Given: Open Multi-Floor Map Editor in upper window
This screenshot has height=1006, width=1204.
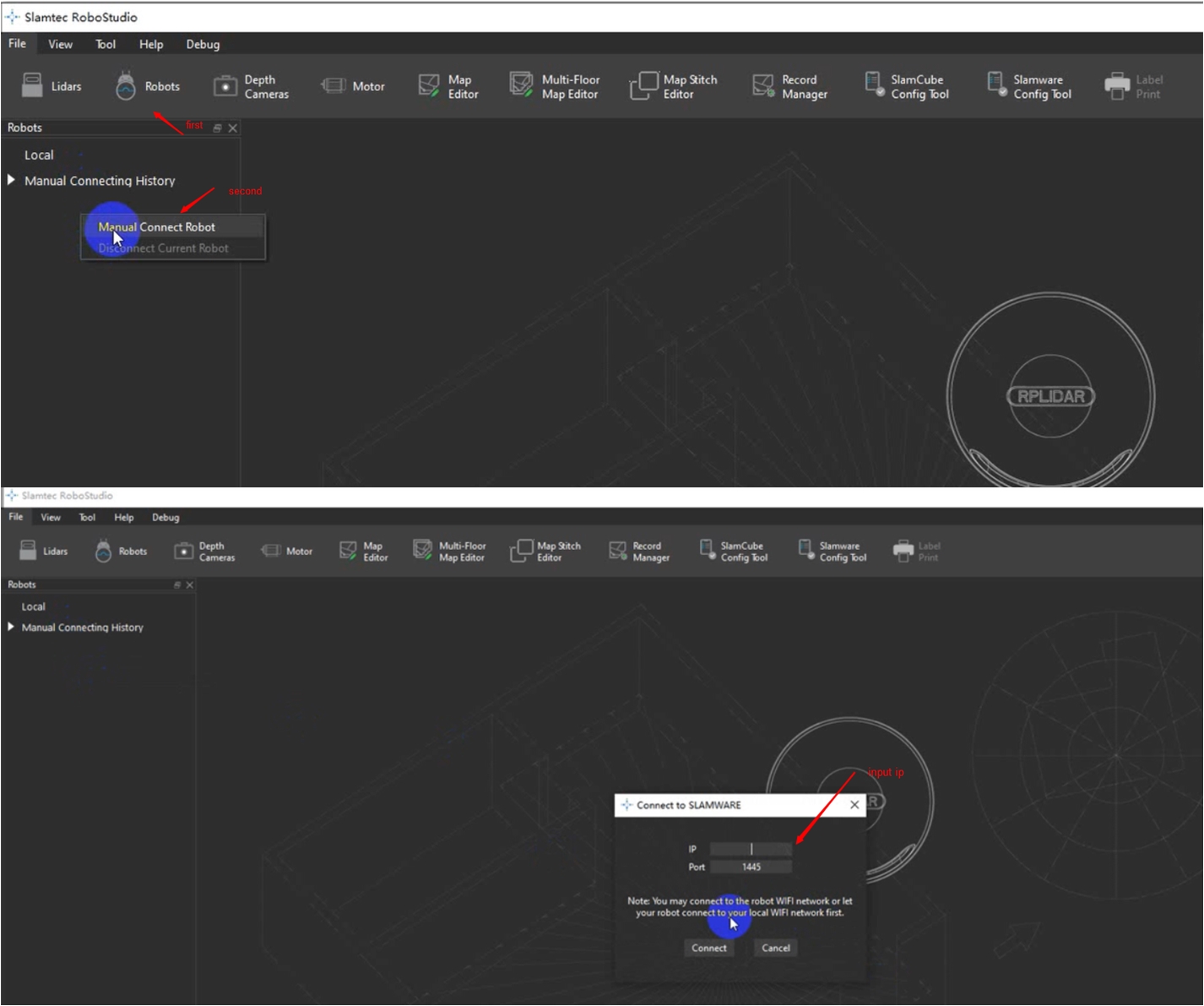Looking at the screenshot, I should click(554, 86).
